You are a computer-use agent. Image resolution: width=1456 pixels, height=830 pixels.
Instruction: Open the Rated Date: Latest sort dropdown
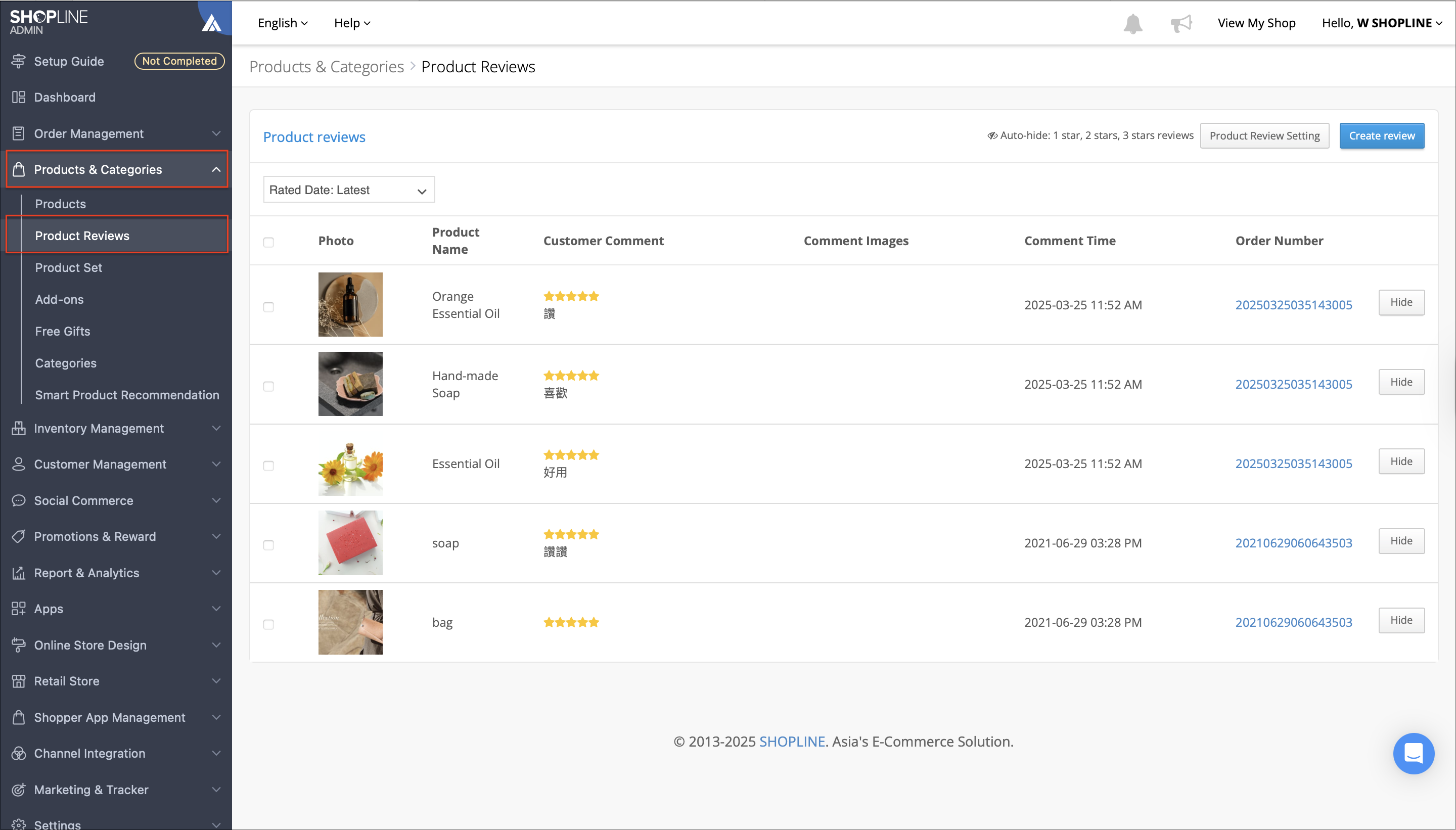click(349, 190)
